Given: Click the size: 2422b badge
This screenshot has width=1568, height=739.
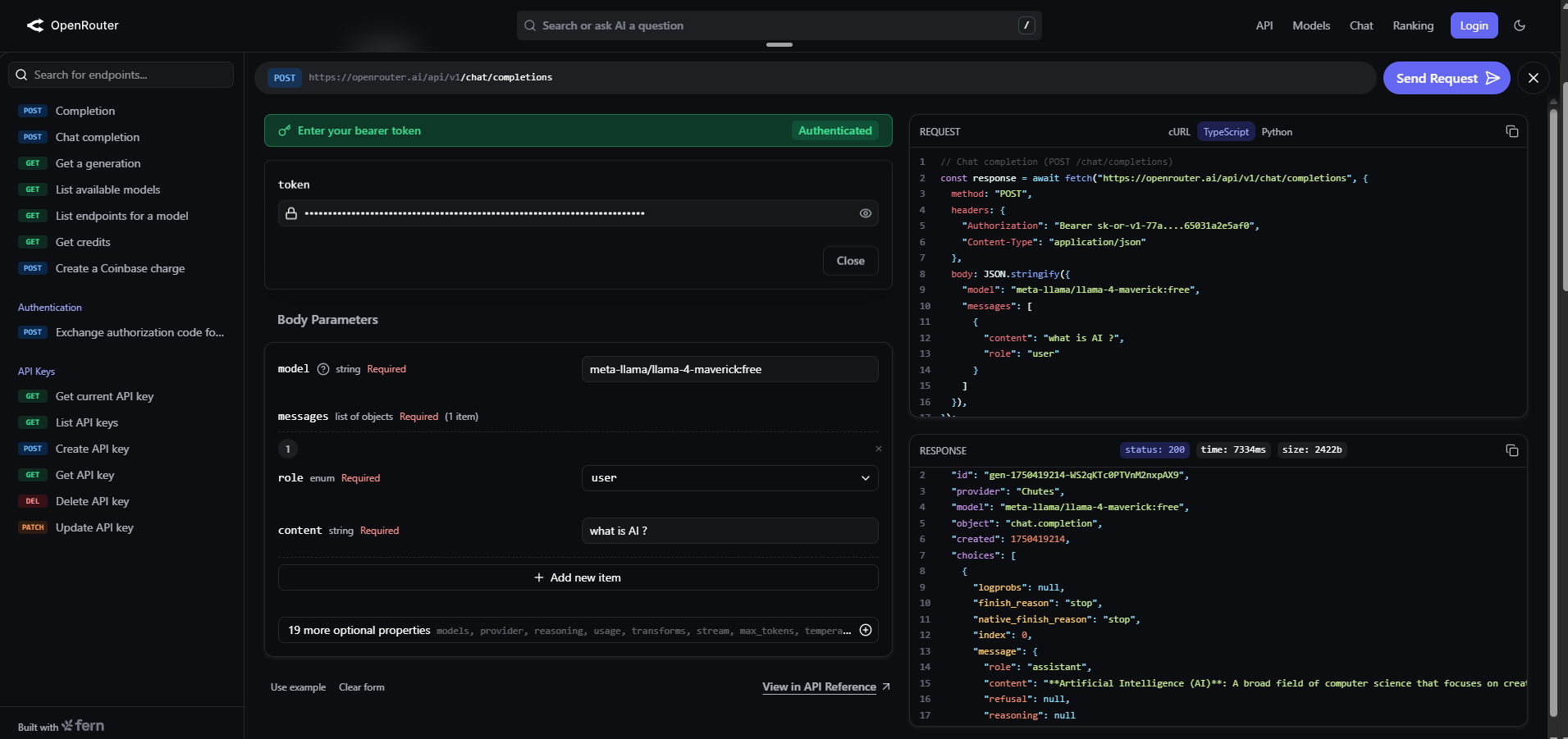Looking at the screenshot, I should point(1312,449).
